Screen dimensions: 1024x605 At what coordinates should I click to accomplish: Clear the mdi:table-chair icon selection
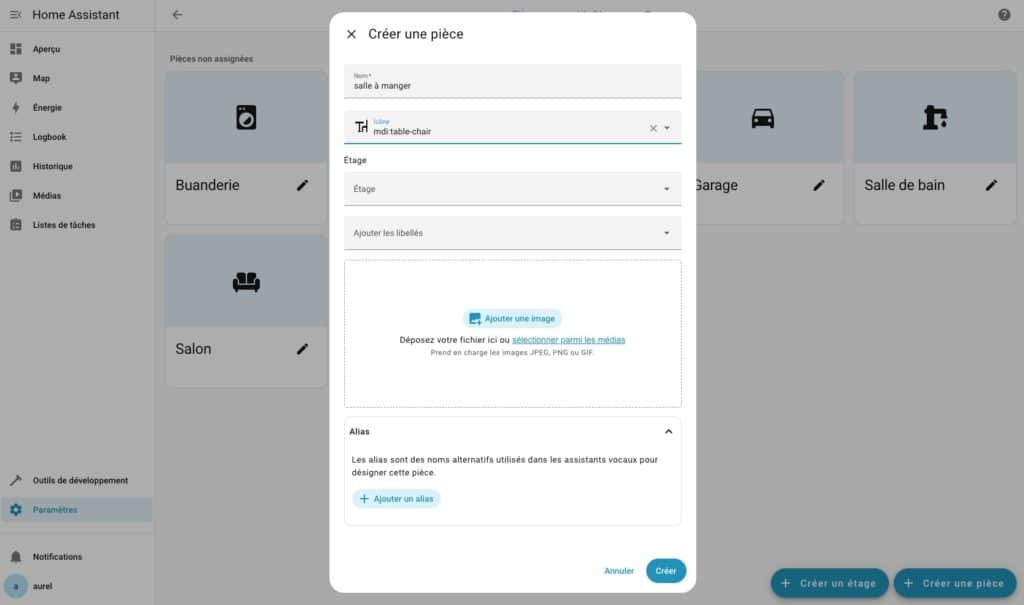[653, 128]
